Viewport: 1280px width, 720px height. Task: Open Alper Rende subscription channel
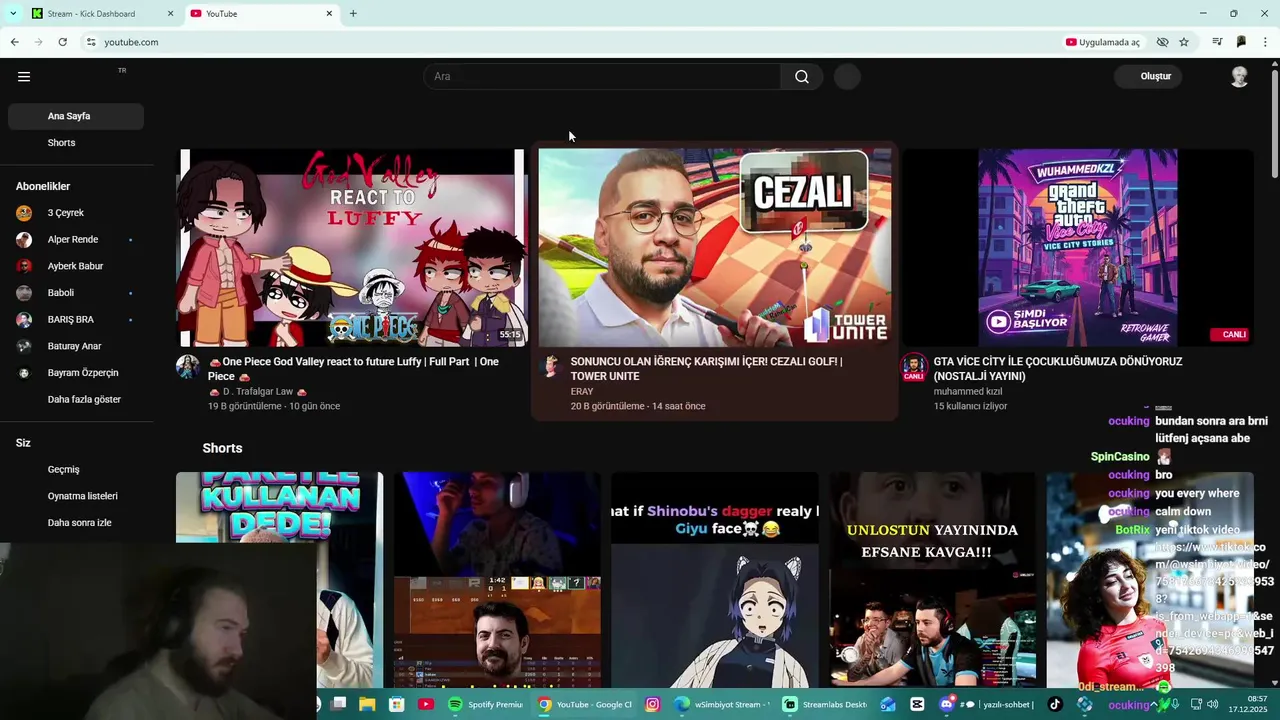tap(76, 240)
